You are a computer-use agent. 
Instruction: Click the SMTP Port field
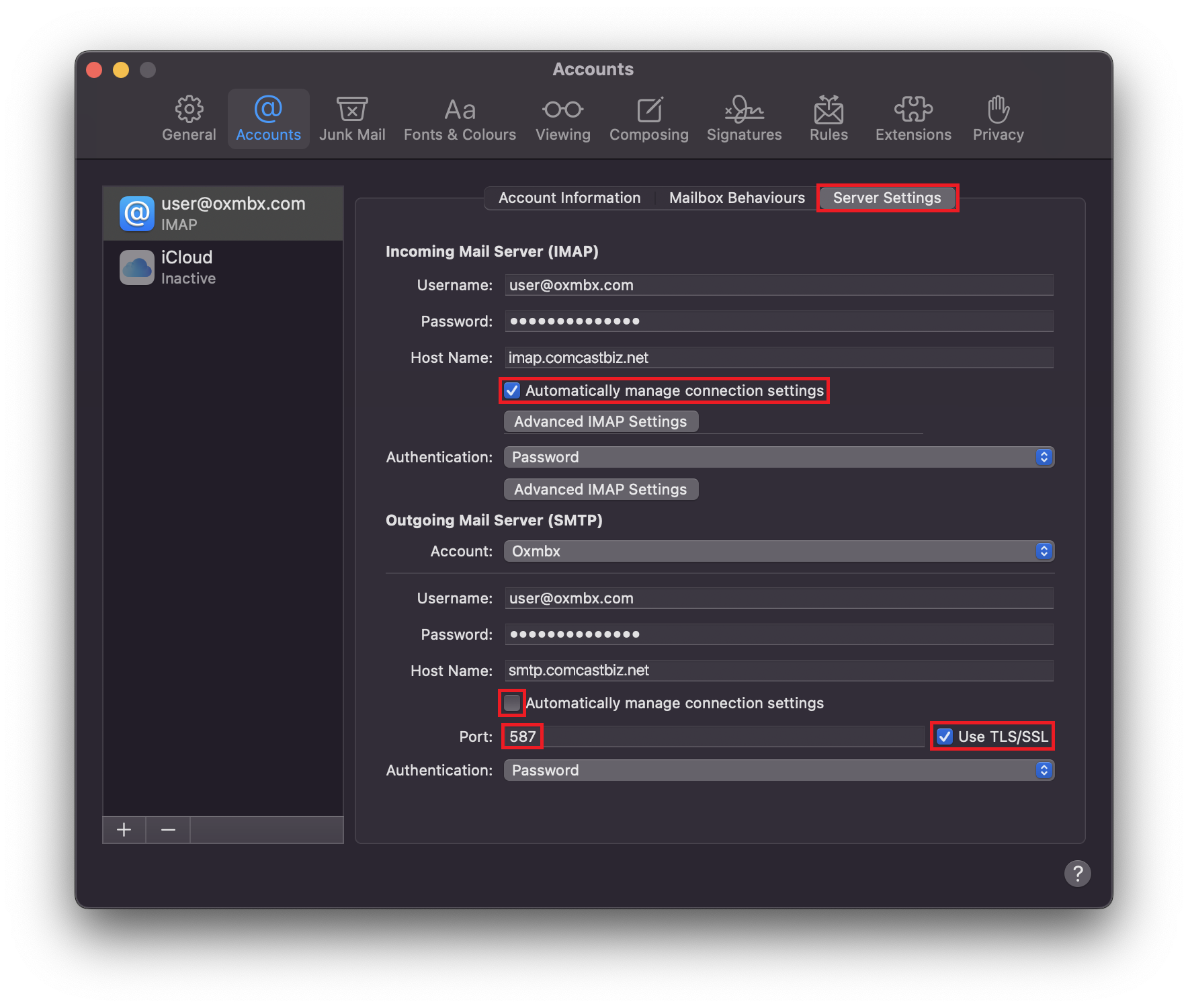point(712,737)
